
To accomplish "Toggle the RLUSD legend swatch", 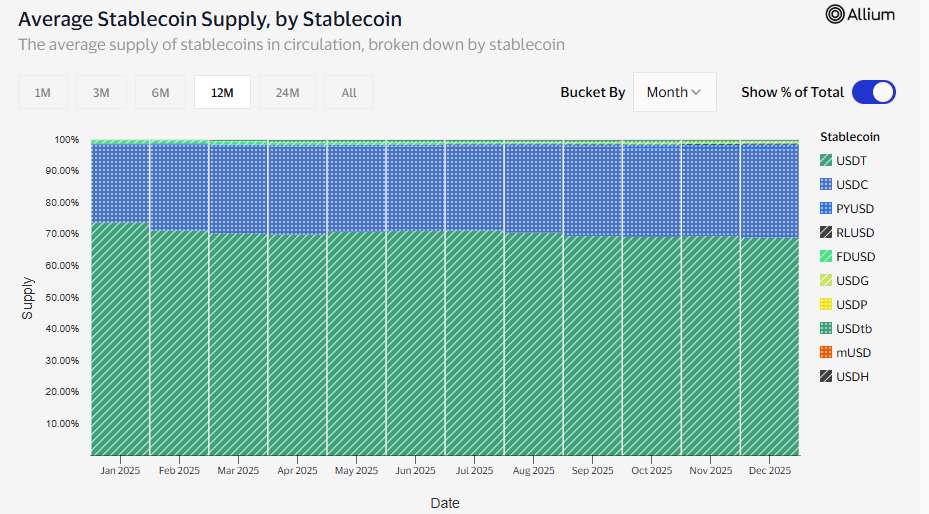I will (826, 233).
